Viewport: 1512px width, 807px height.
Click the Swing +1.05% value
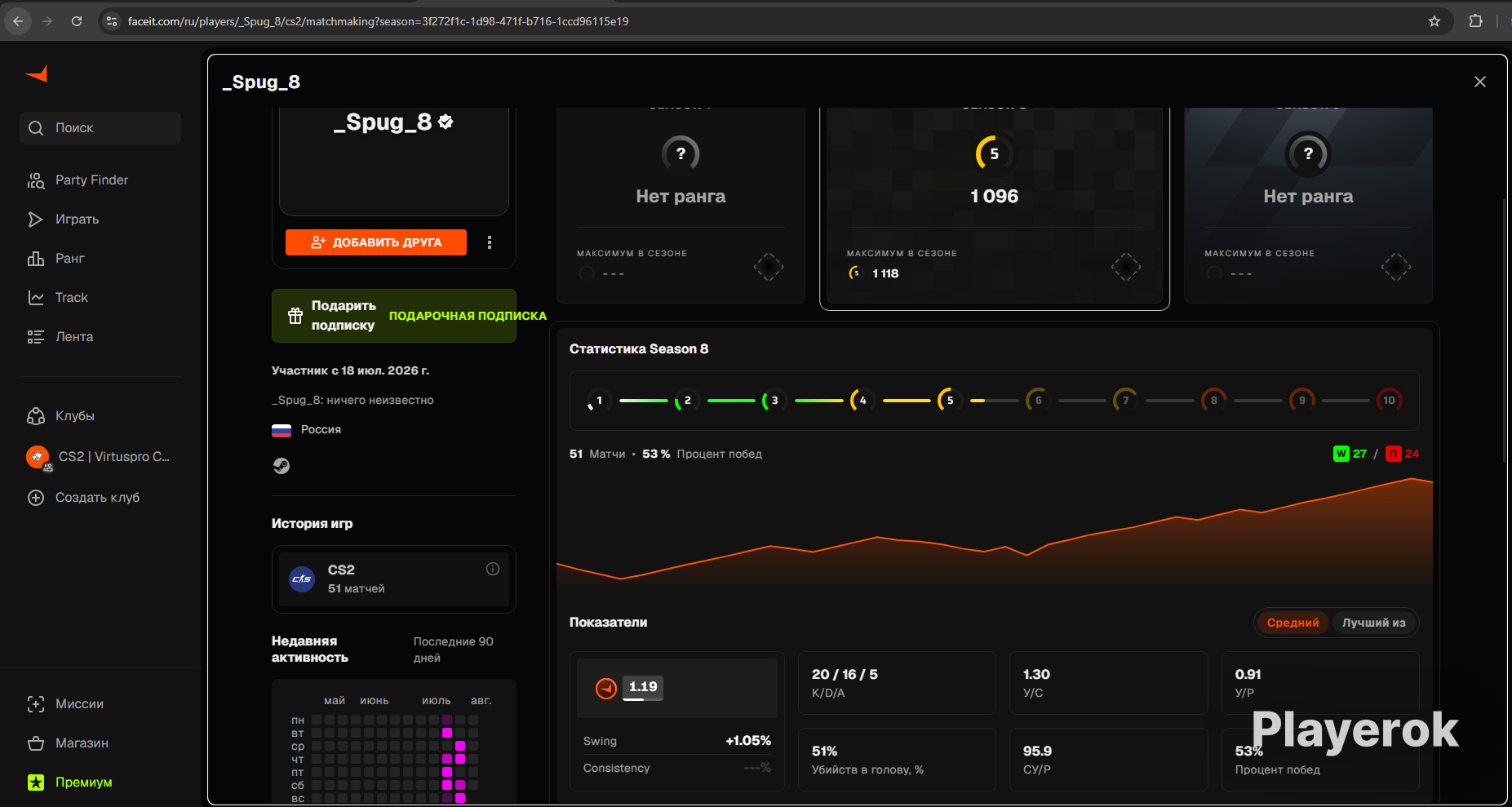coord(748,741)
